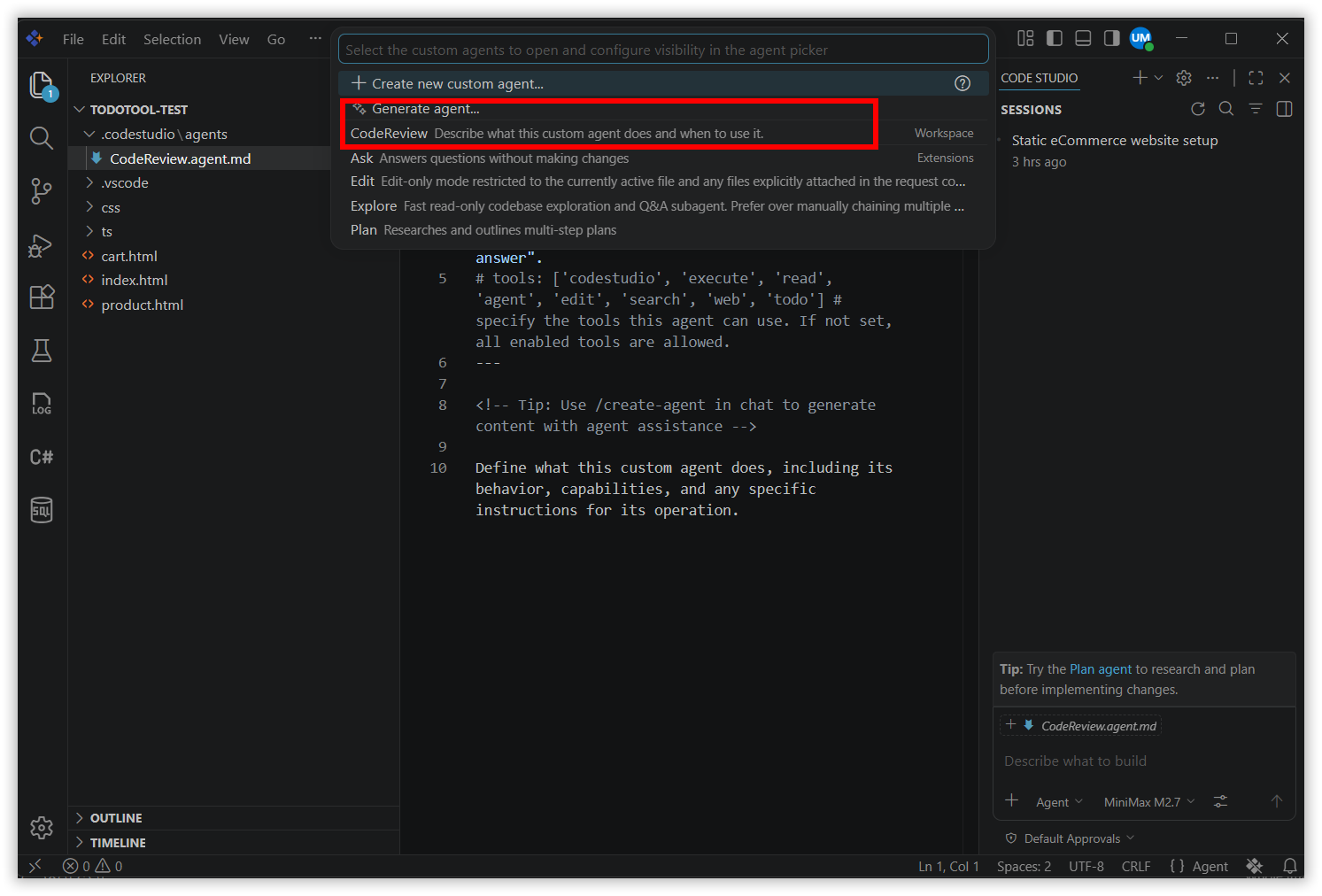Open the Extensions view

pyautogui.click(x=42, y=297)
